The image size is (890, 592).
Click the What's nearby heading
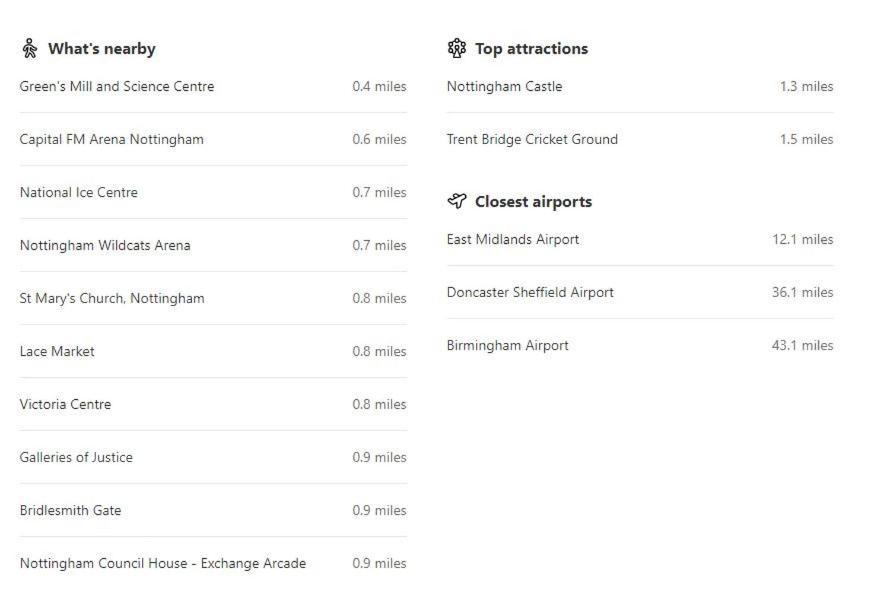pos(102,49)
